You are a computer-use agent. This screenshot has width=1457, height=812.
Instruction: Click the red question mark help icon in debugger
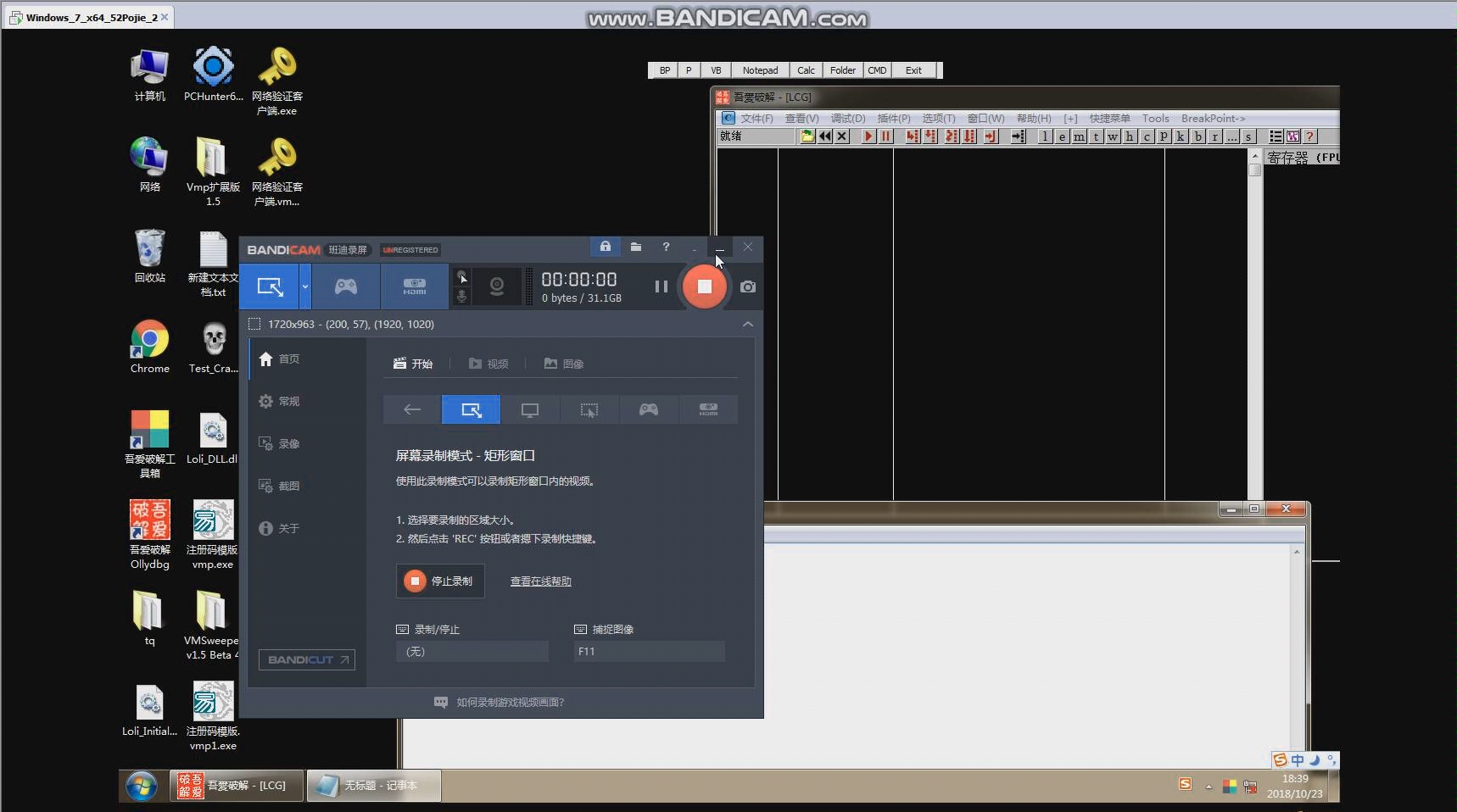pyautogui.click(x=1310, y=136)
